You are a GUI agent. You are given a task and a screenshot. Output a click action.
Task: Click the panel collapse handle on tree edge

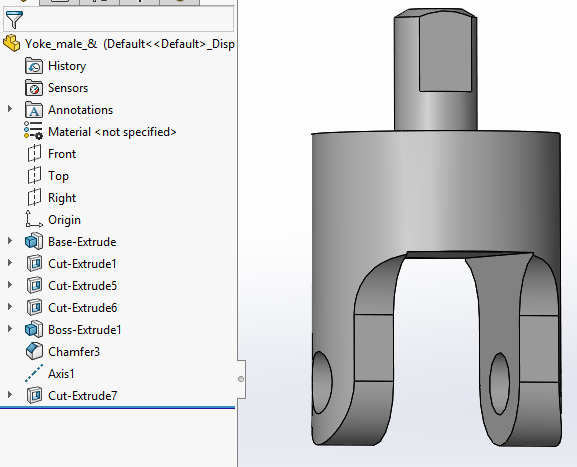tap(241, 379)
